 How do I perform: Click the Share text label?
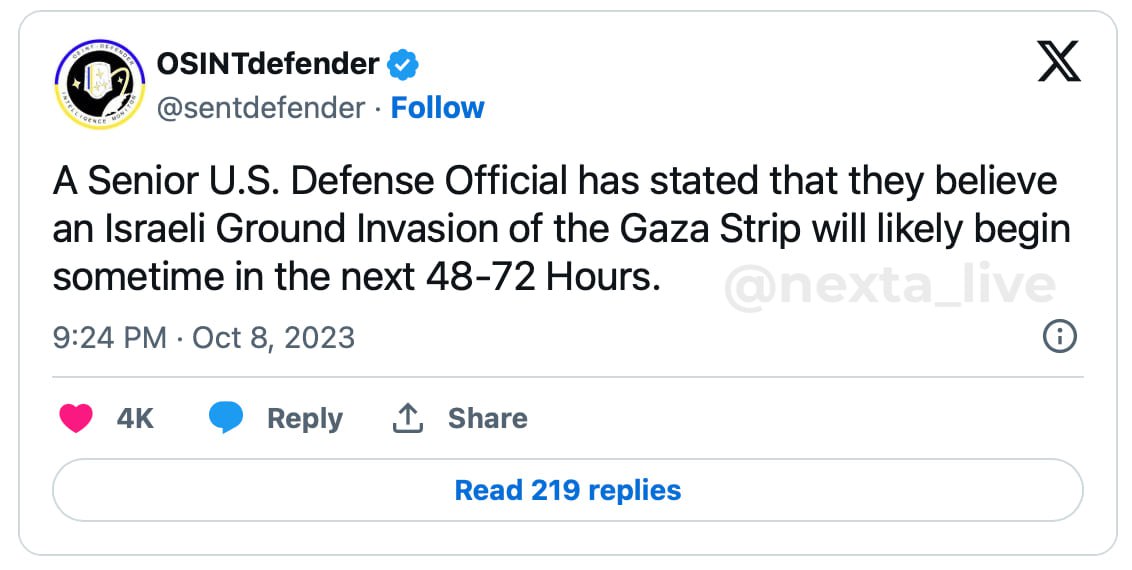487,418
